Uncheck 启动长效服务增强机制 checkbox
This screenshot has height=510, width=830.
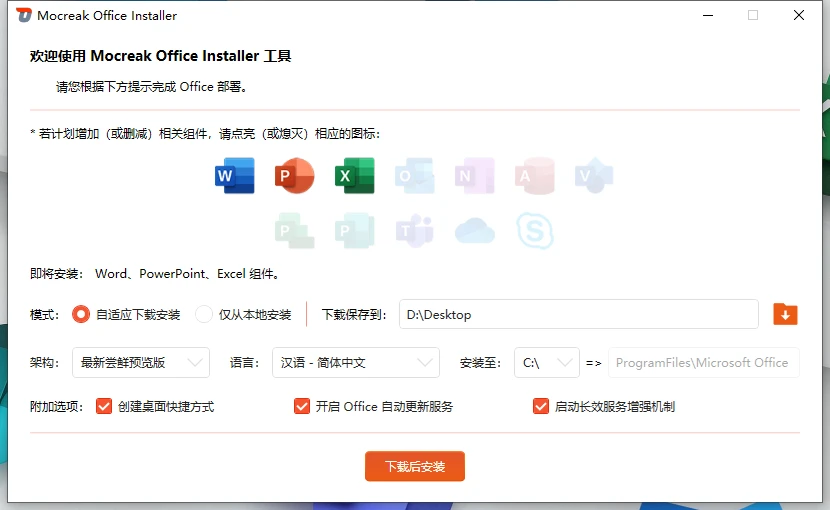(540, 406)
